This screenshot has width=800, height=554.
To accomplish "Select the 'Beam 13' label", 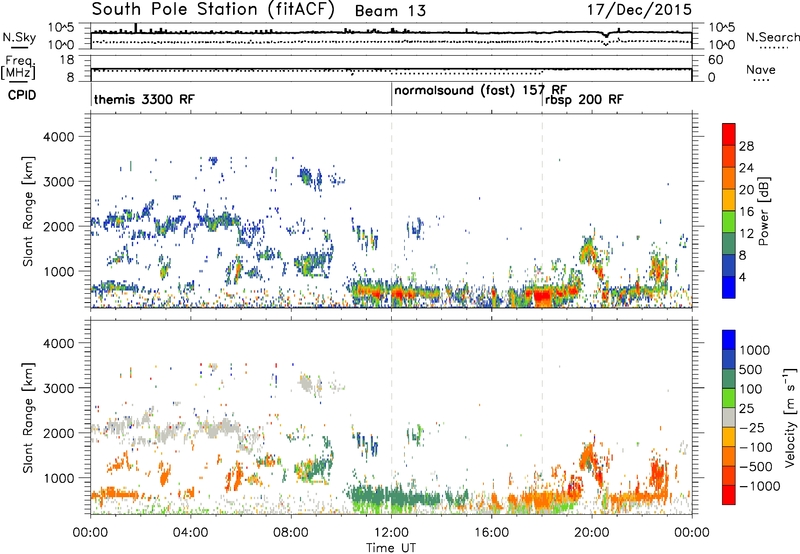I will point(390,11).
